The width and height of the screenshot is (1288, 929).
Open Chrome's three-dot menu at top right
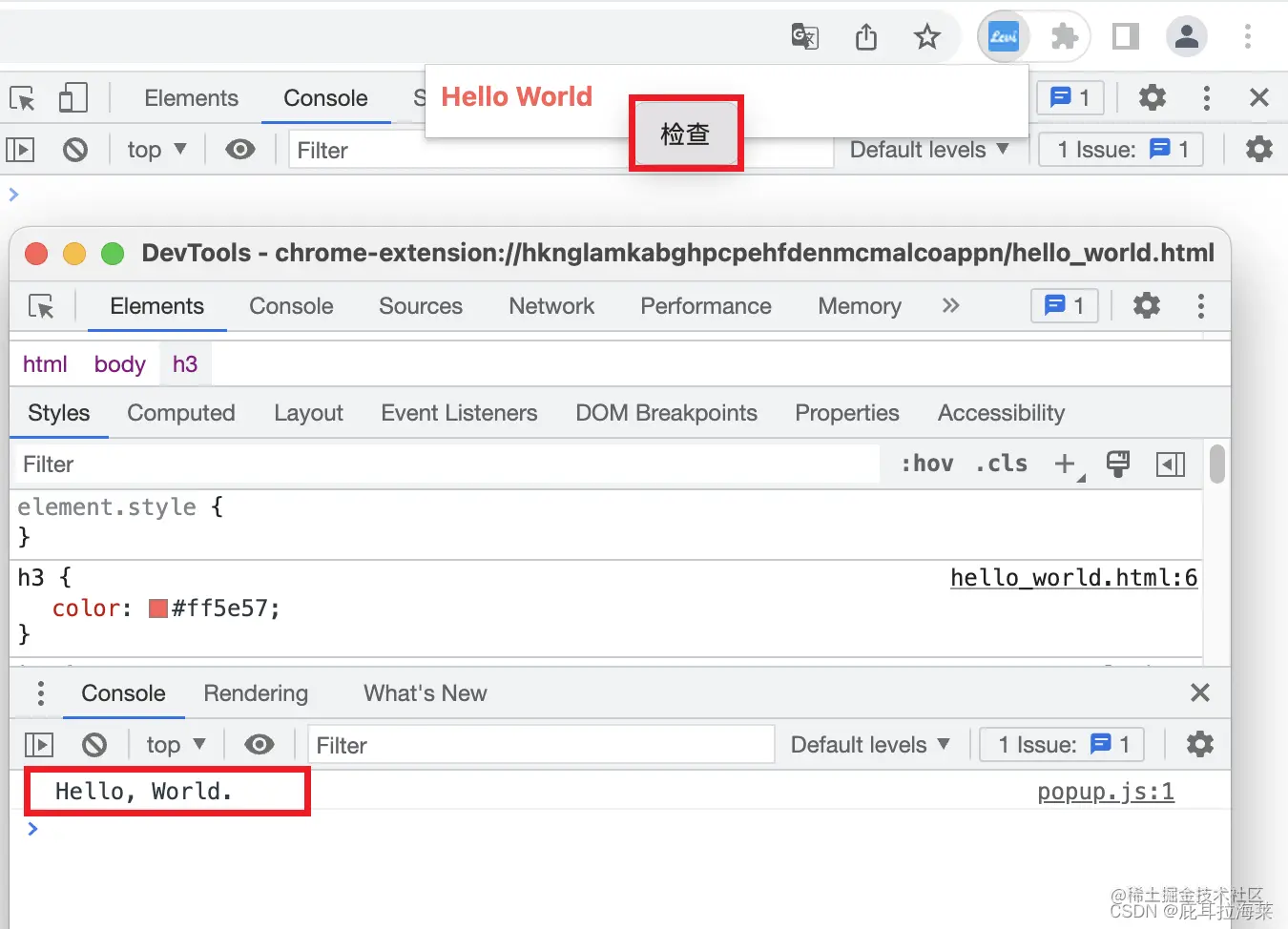pyautogui.click(x=1247, y=37)
